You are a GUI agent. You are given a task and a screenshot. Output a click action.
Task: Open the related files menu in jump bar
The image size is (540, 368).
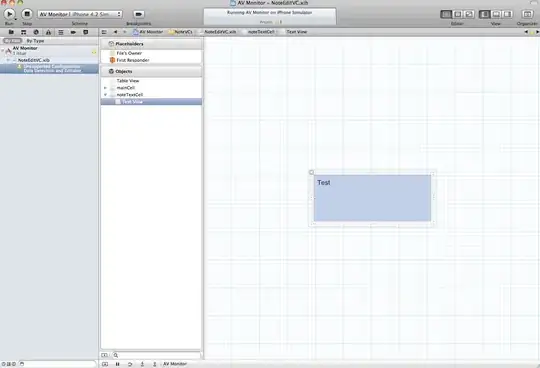[x=104, y=32]
